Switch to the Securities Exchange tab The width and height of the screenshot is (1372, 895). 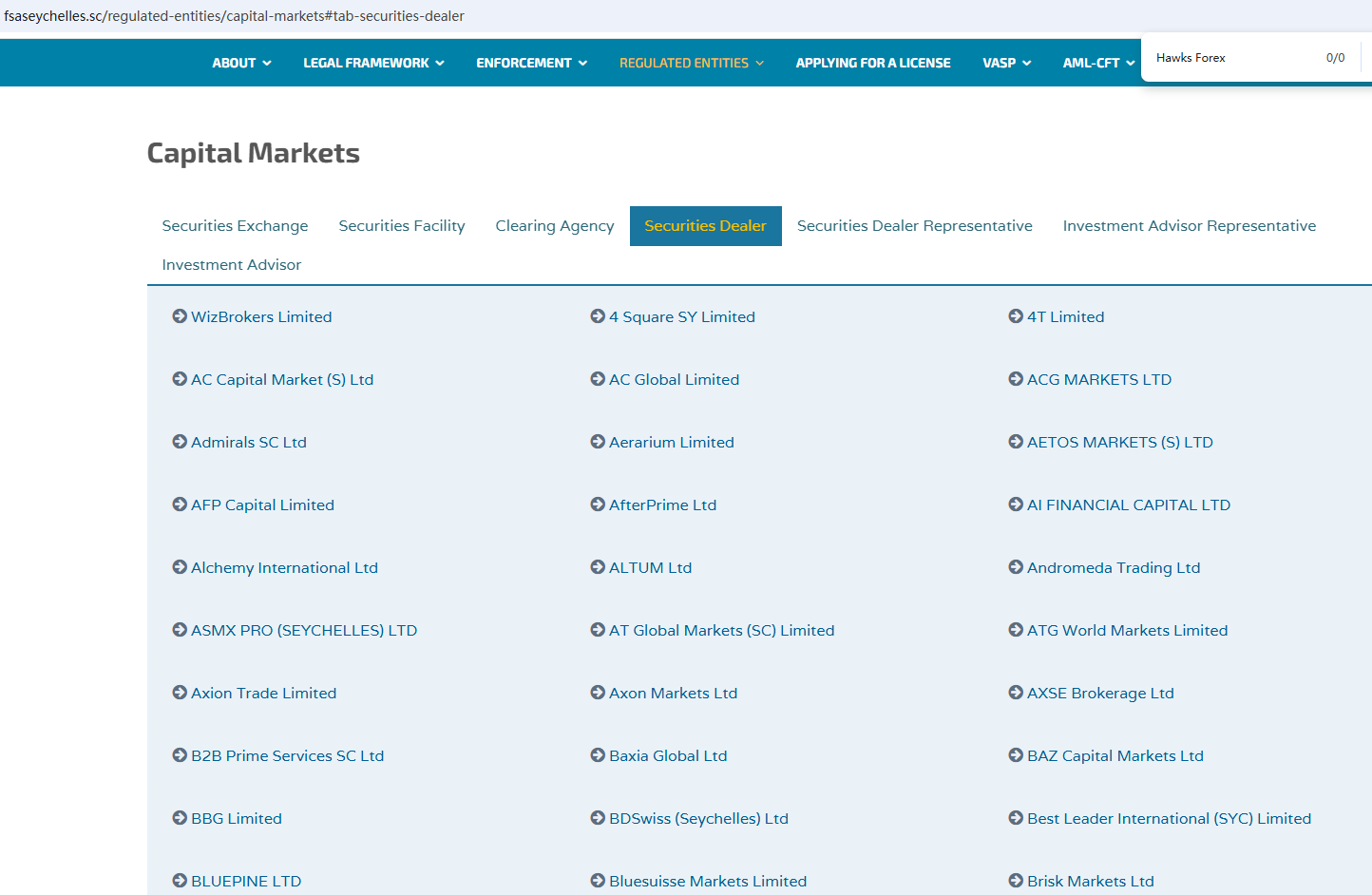click(235, 226)
